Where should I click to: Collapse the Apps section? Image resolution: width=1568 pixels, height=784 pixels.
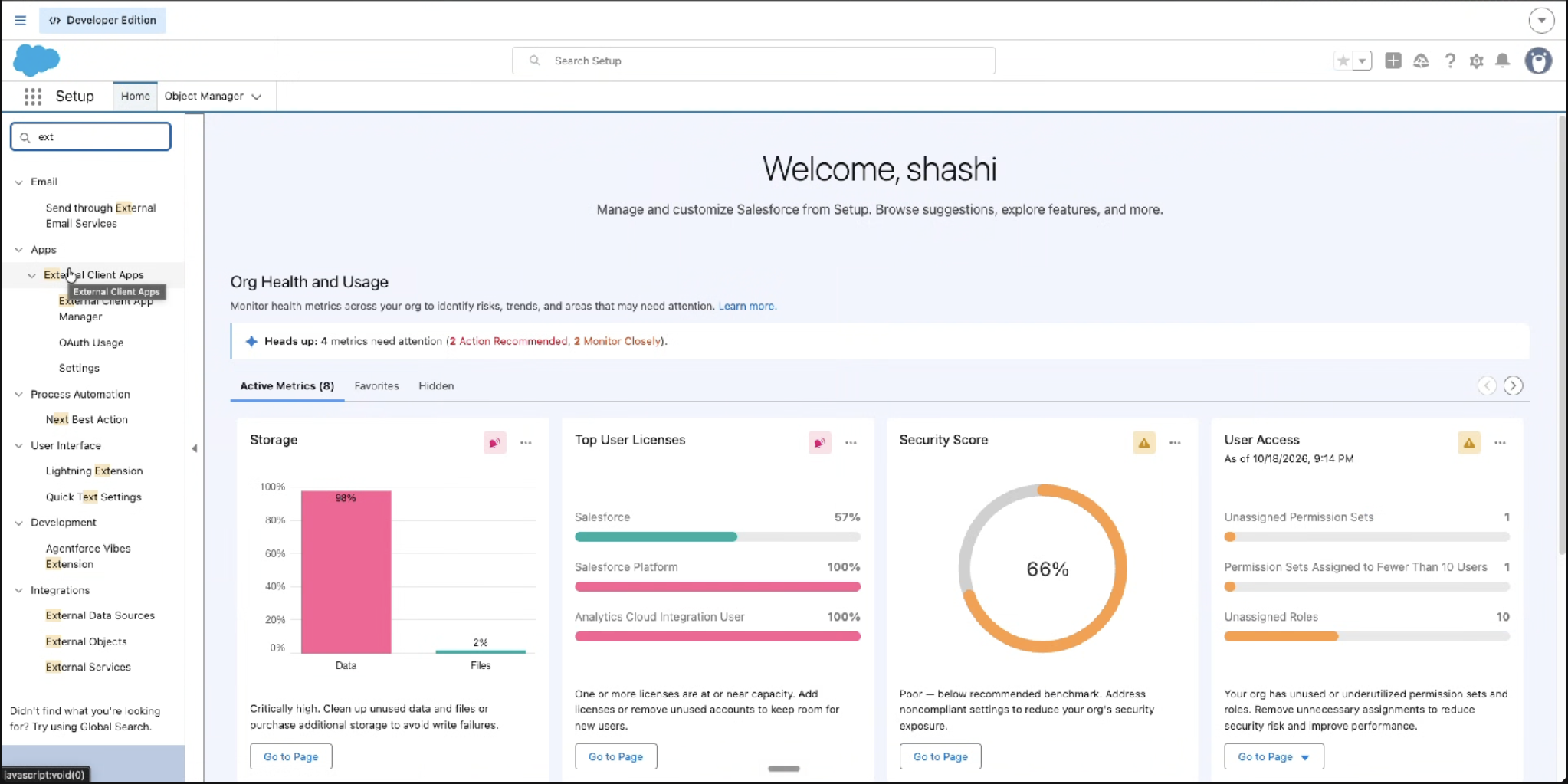[18, 250]
